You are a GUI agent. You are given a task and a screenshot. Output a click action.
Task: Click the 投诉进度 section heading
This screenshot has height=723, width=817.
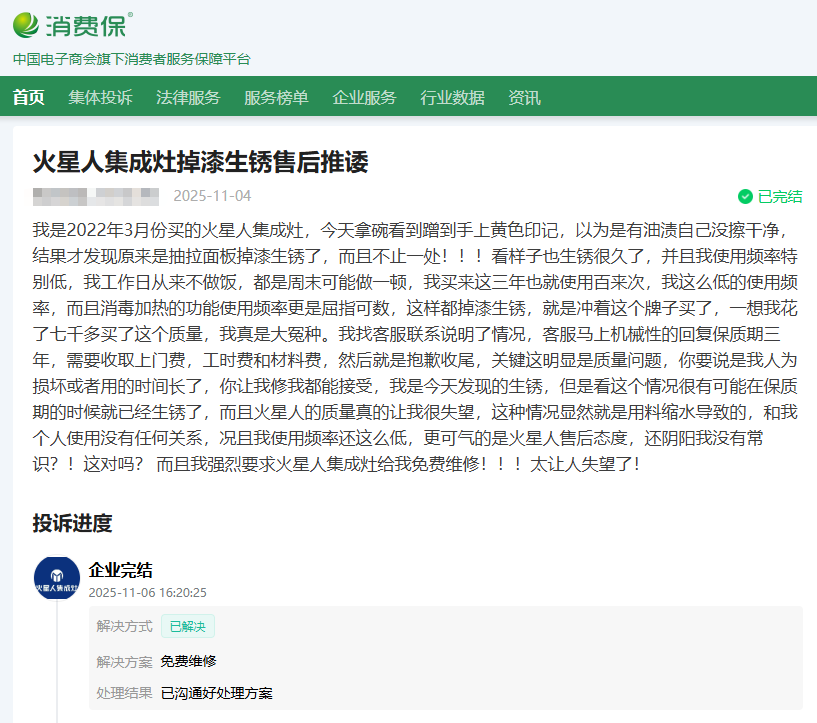tap(72, 523)
